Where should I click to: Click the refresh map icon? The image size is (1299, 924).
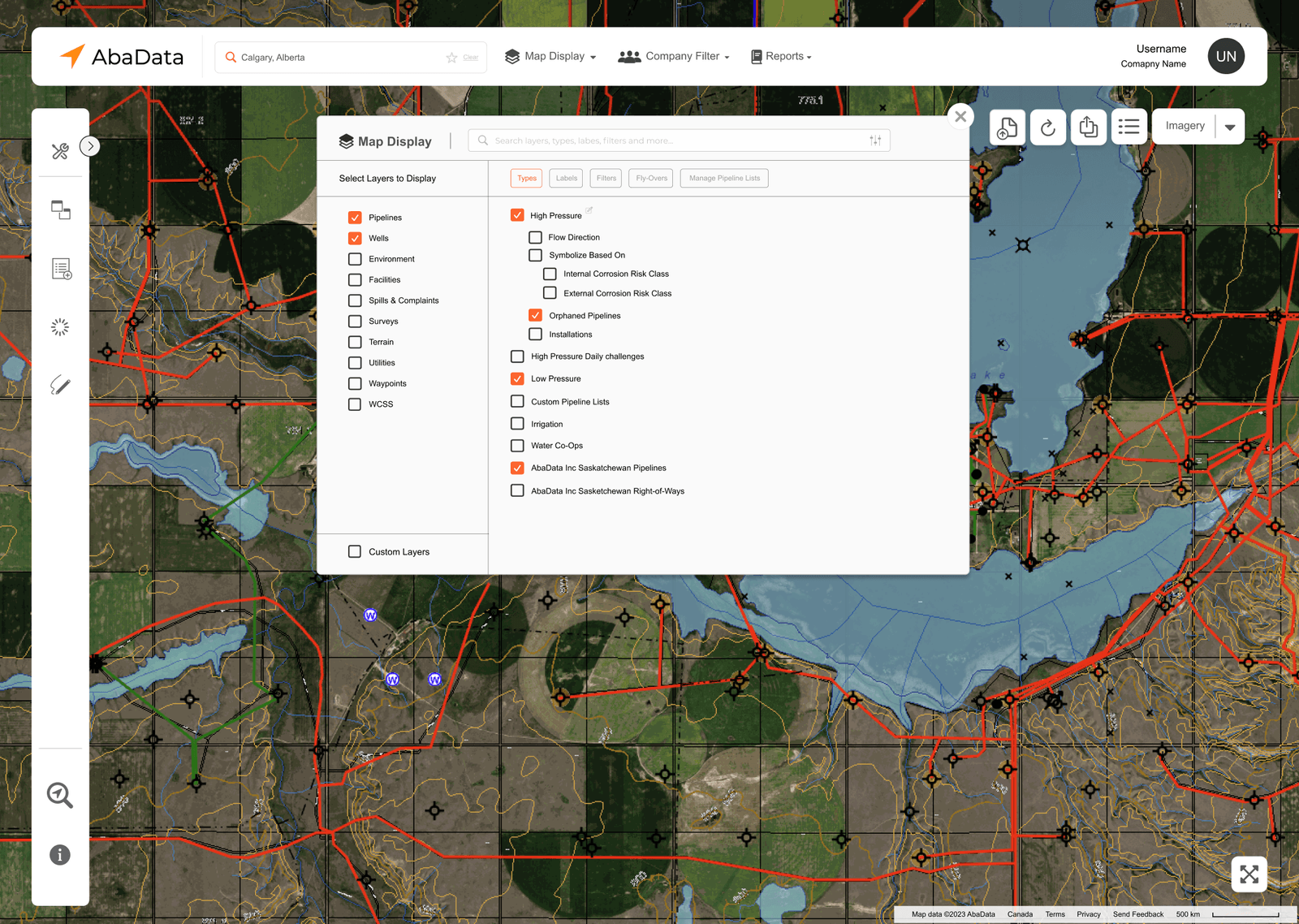(x=1048, y=127)
